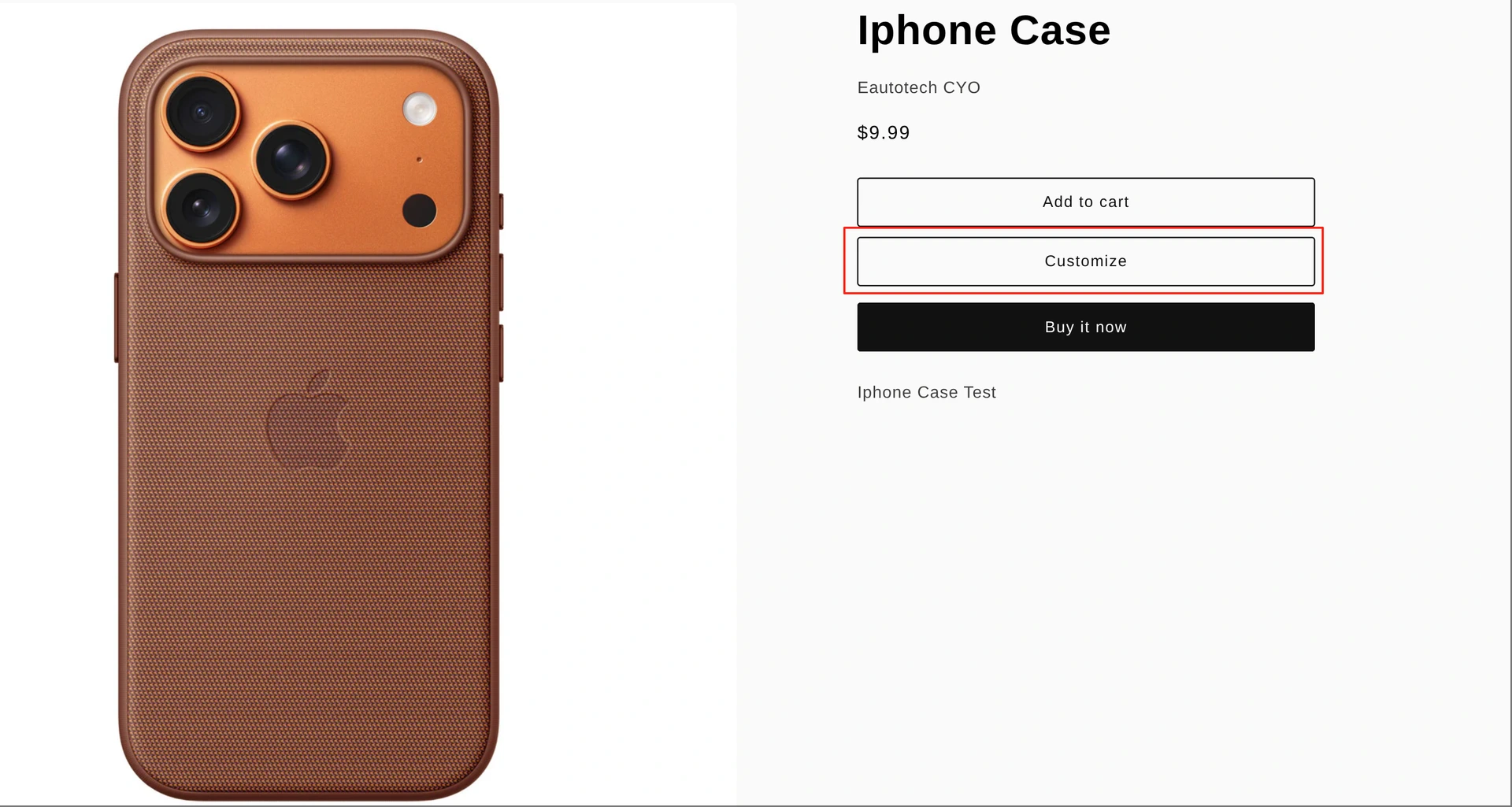
Task: Click the bottom-left camera lens
Action: click(201, 208)
